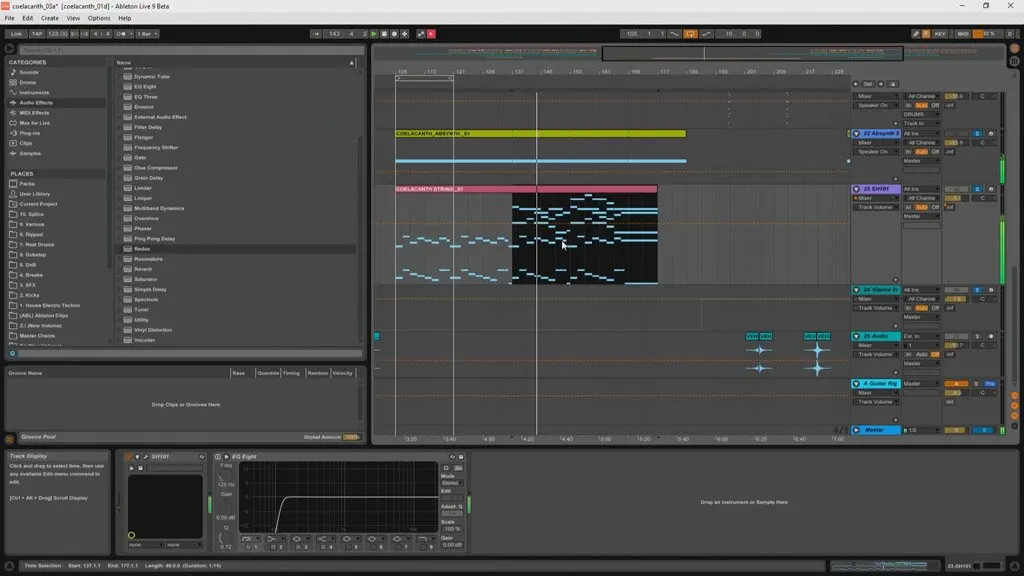
Task: Open the quantization menu showing 1 Bar
Action: (x=147, y=34)
